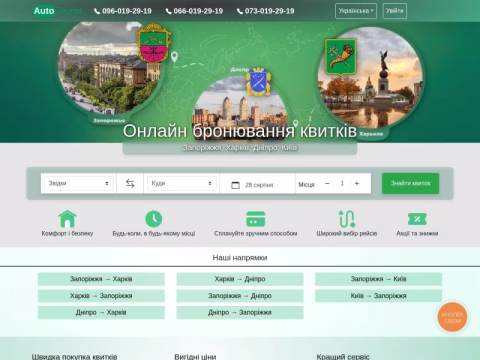Click the Kharkiv coat of arms emblem

(x=341, y=57)
